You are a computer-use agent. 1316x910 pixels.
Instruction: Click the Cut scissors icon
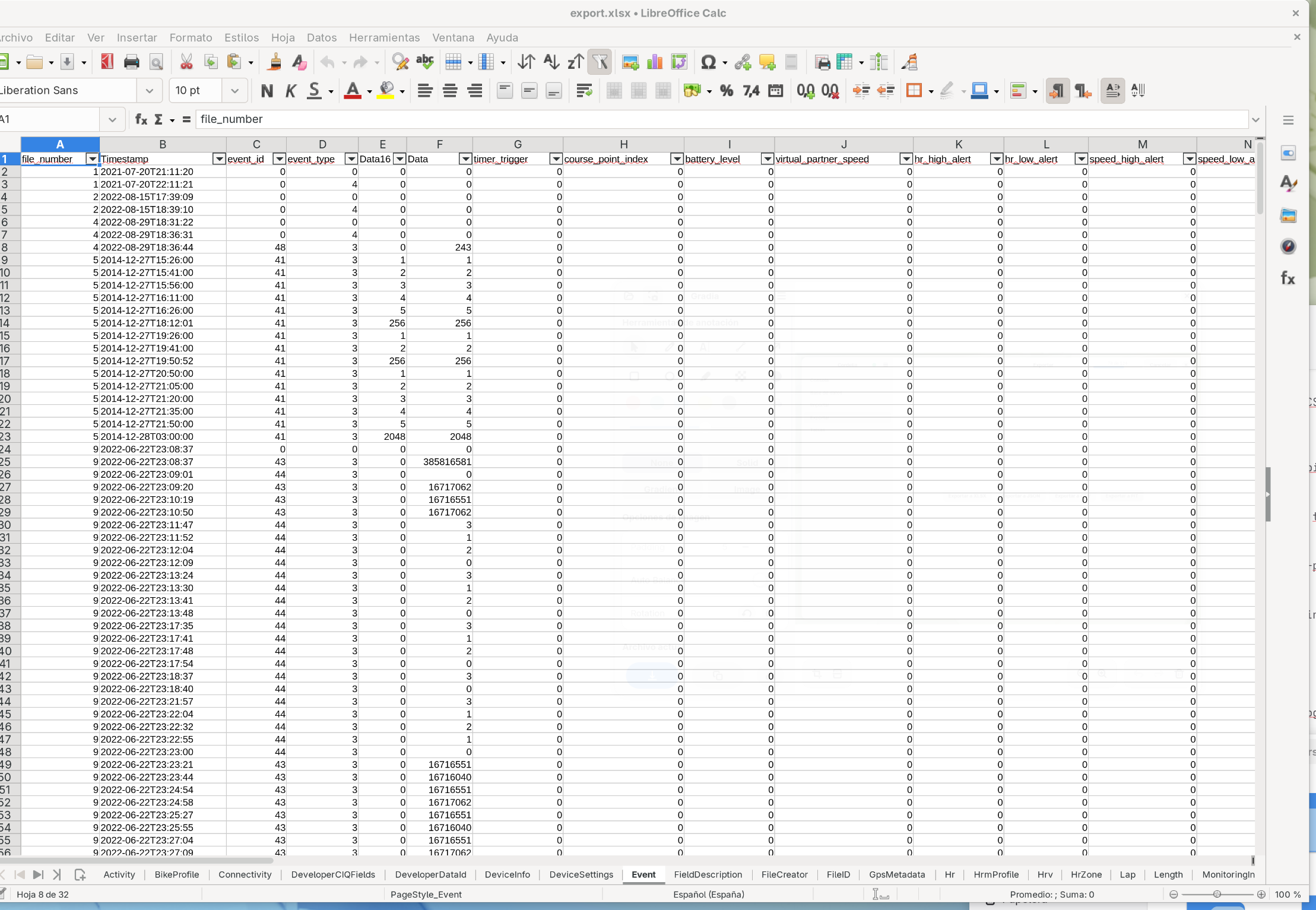click(186, 62)
